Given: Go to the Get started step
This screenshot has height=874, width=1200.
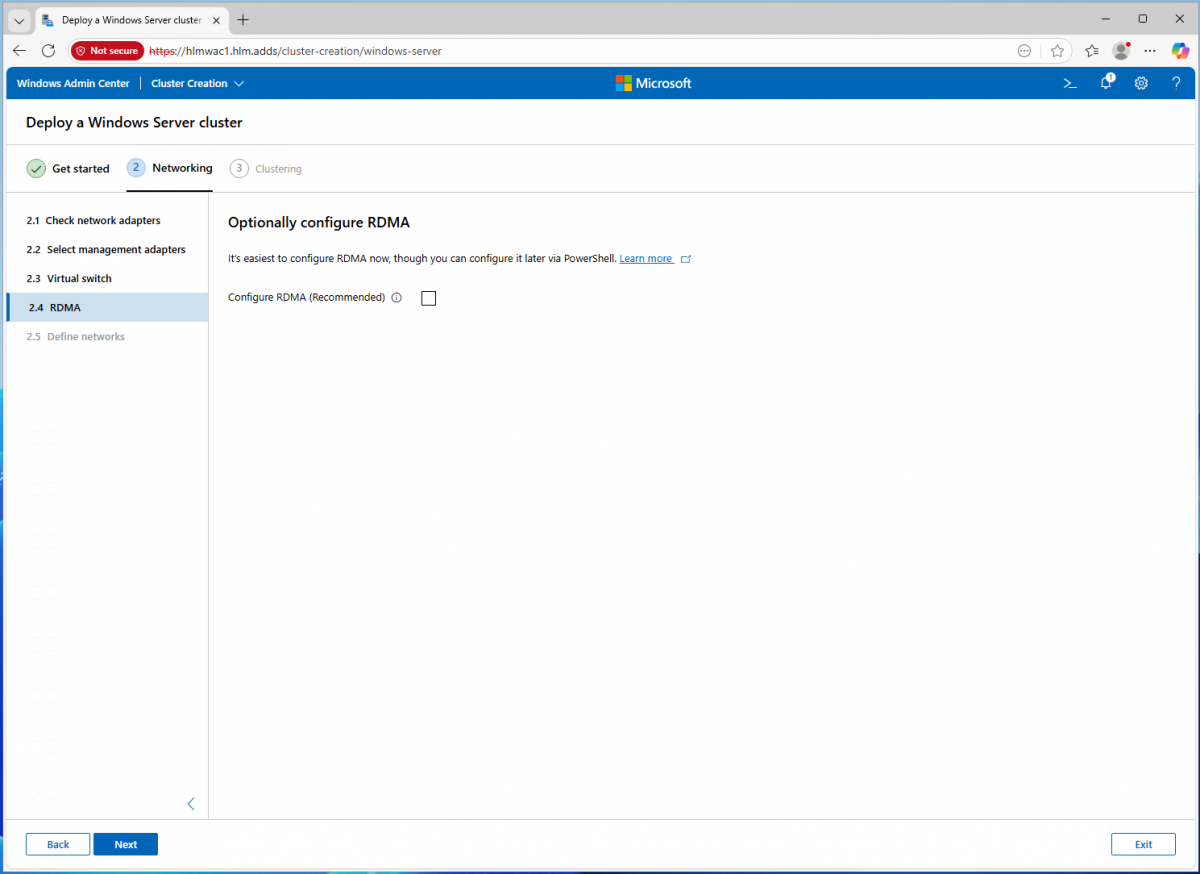Looking at the screenshot, I should coord(68,169).
